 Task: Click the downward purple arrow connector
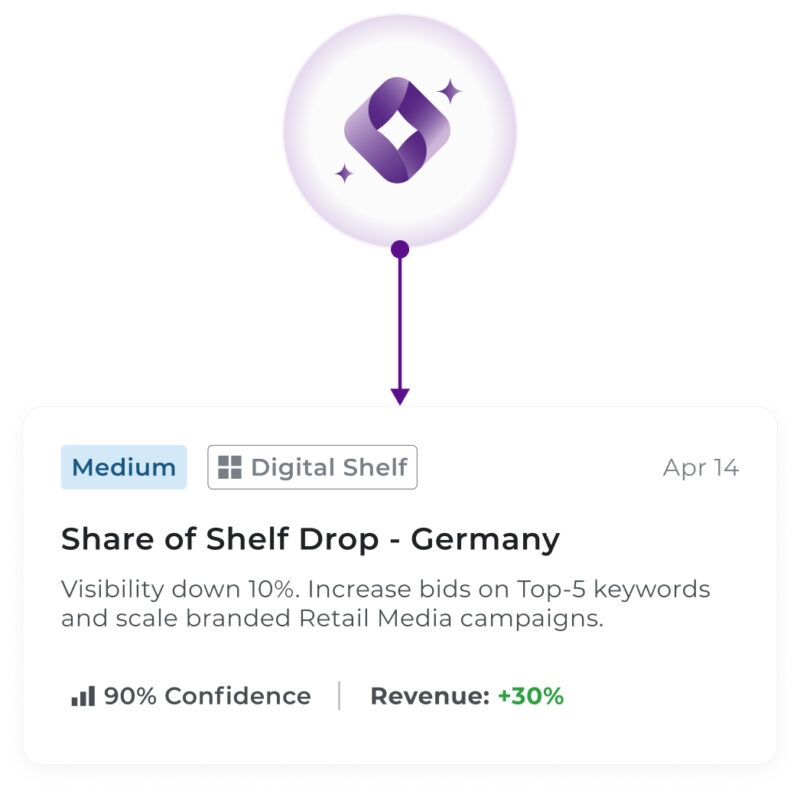tap(401, 330)
